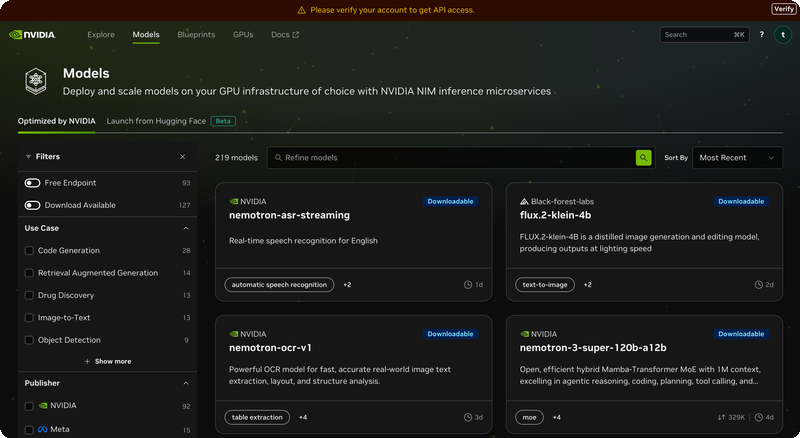Open the flux.2-klein-4b model title
Viewport: 800px width, 438px height.
[x=555, y=215]
